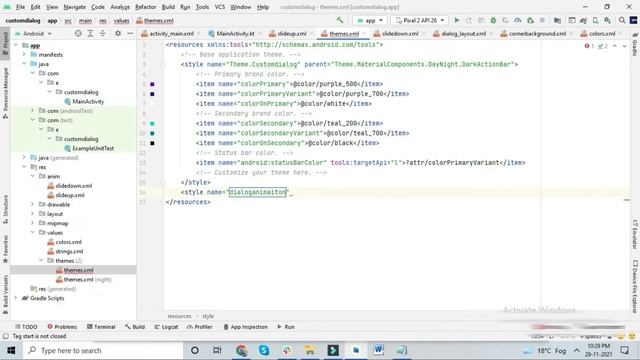This screenshot has height=360, width=640.
Task: Open the app run configuration dropdown
Action: [x=370, y=20]
